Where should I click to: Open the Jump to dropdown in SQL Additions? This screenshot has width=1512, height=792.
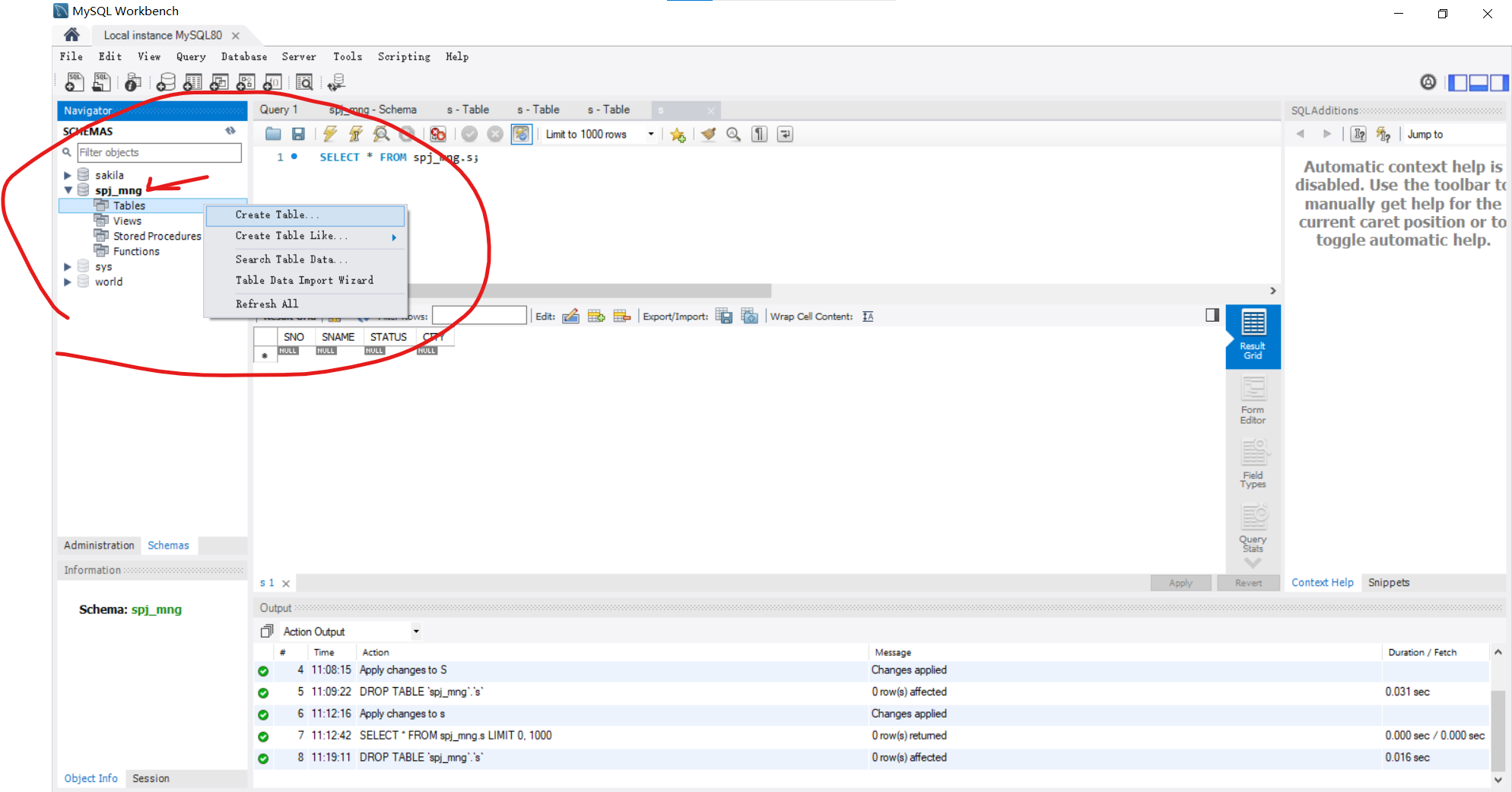click(x=1455, y=135)
